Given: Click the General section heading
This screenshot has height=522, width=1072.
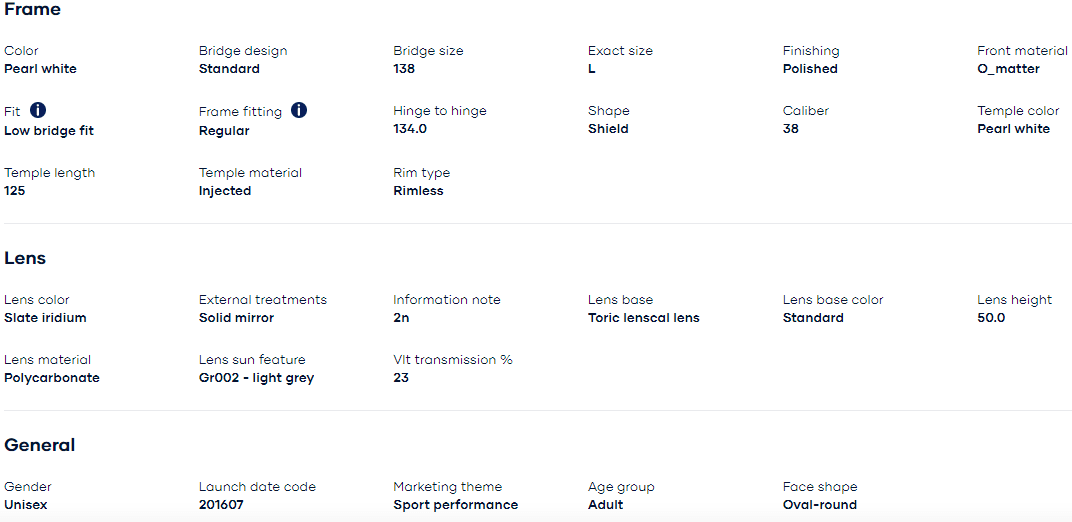Looking at the screenshot, I should [x=40, y=445].
